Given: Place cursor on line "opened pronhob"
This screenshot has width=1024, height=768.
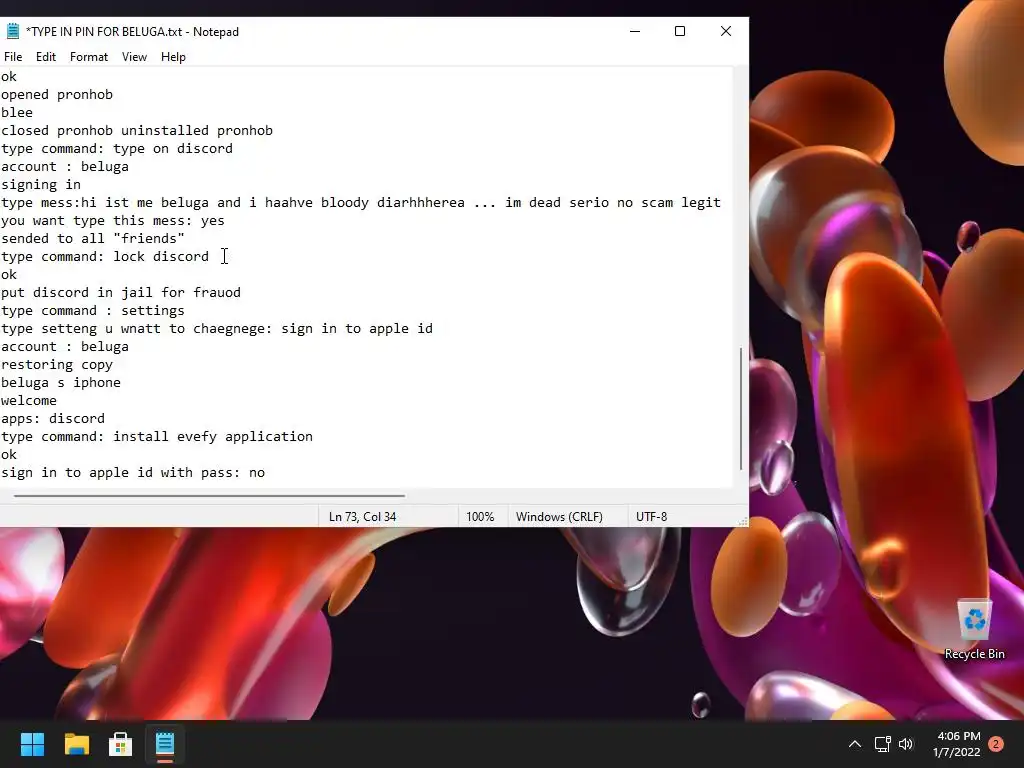Looking at the screenshot, I should pyautogui.click(x=57, y=95).
